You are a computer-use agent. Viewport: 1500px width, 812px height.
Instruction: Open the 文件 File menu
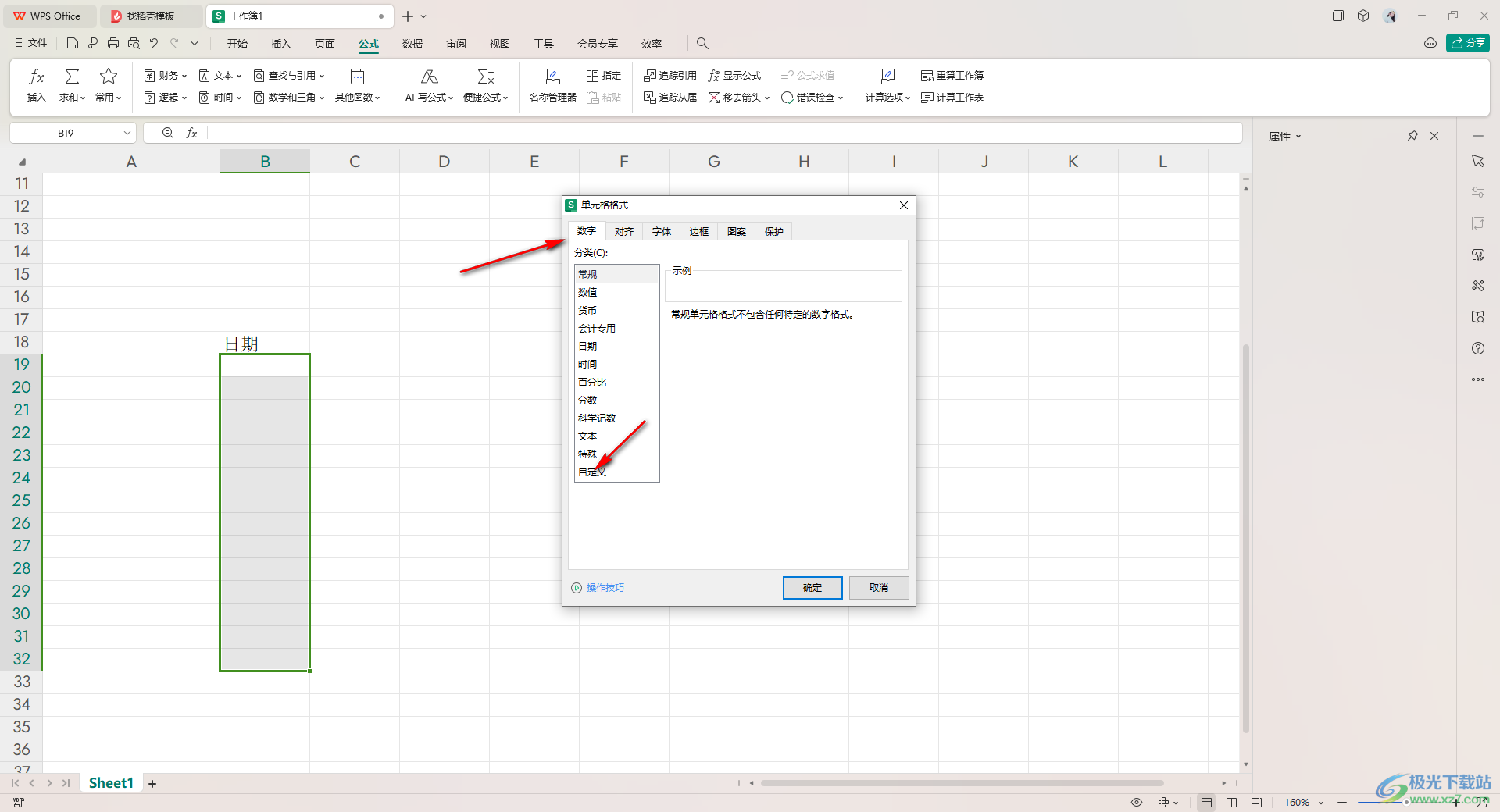(31, 43)
